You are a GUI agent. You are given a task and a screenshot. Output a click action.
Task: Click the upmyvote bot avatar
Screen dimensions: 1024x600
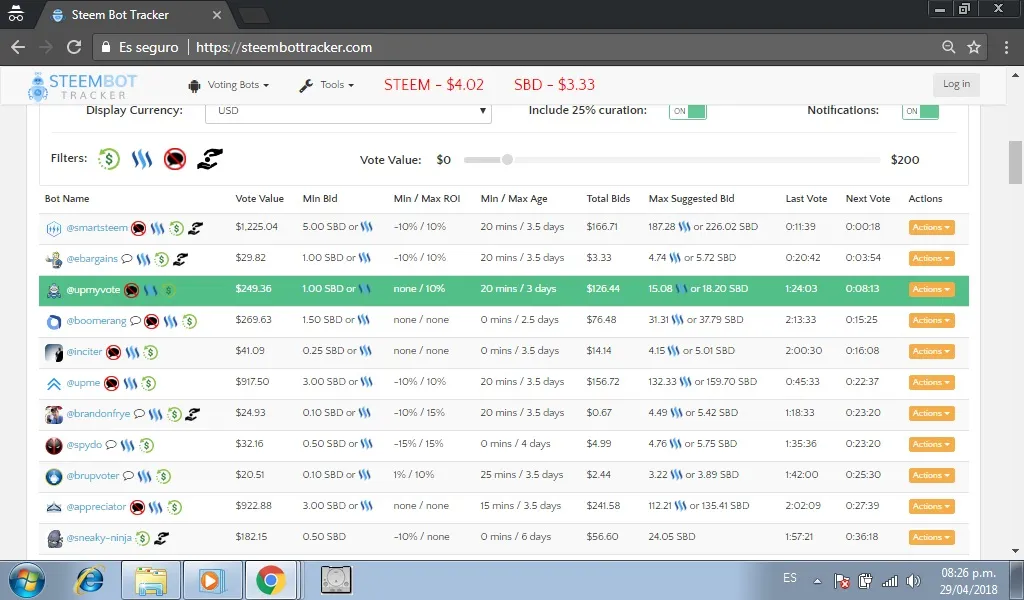click(x=54, y=291)
